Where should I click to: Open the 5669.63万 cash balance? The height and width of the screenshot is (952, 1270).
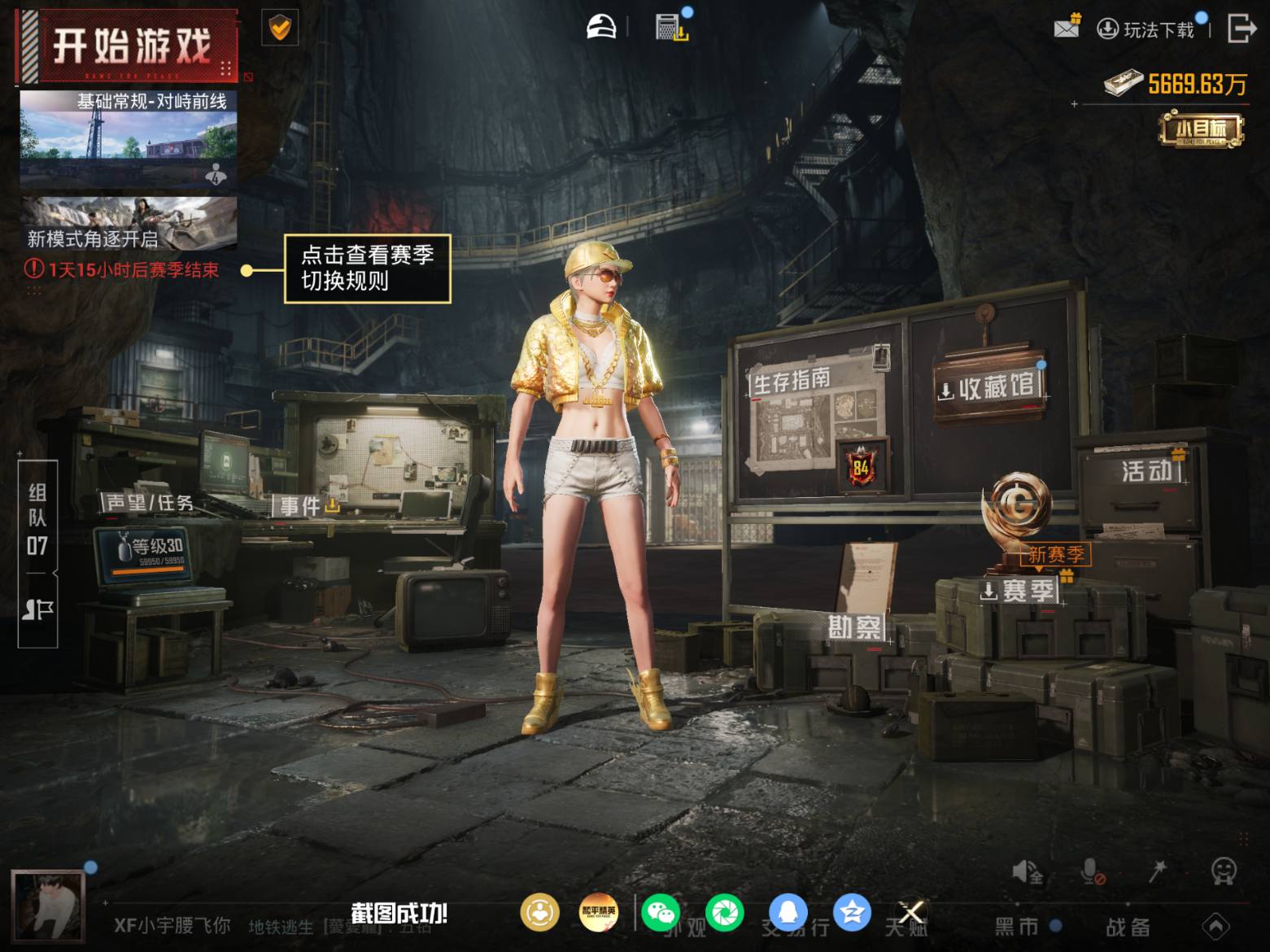click(x=1176, y=83)
